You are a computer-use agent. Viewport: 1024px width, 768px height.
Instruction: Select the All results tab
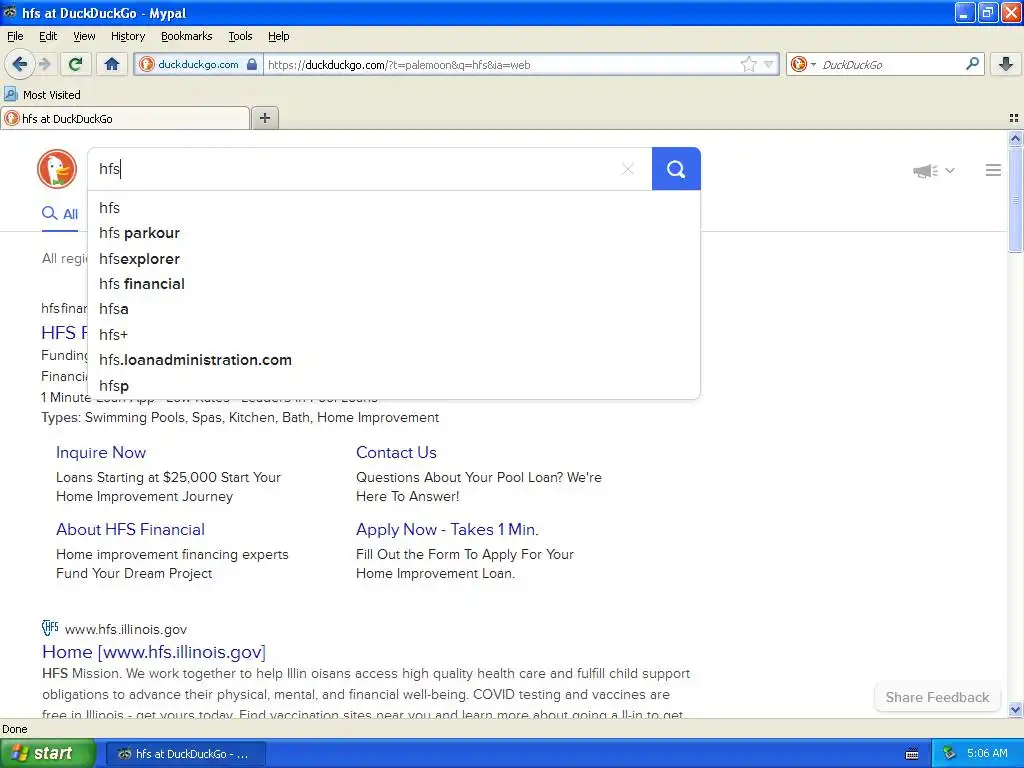pyautogui.click(x=60, y=214)
